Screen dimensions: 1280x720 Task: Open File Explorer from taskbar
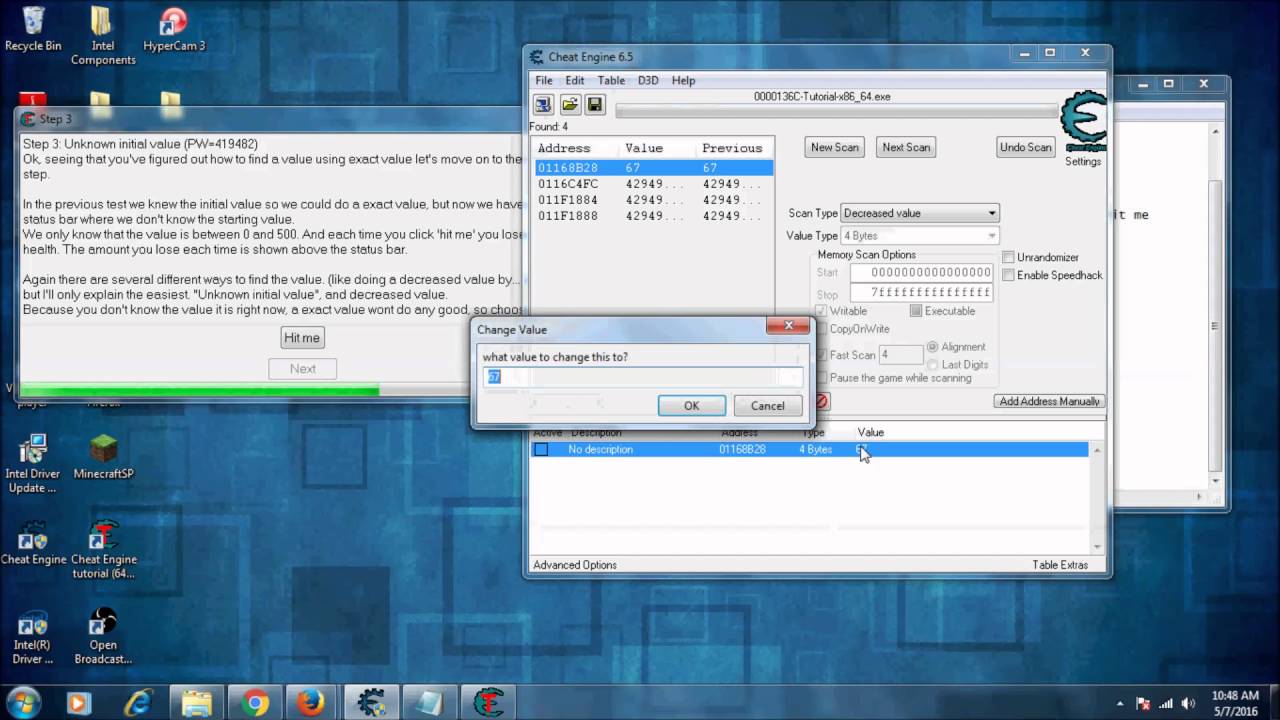pyautogui.click(x=196, y=703)
